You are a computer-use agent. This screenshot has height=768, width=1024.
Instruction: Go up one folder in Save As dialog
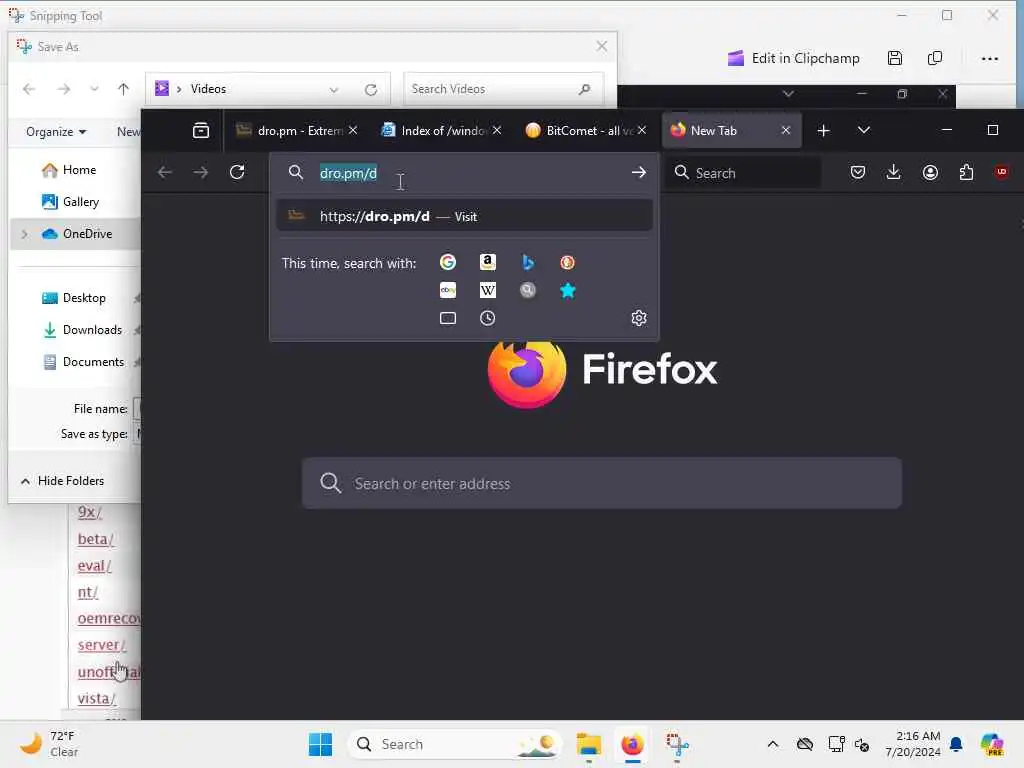(123, 89)
